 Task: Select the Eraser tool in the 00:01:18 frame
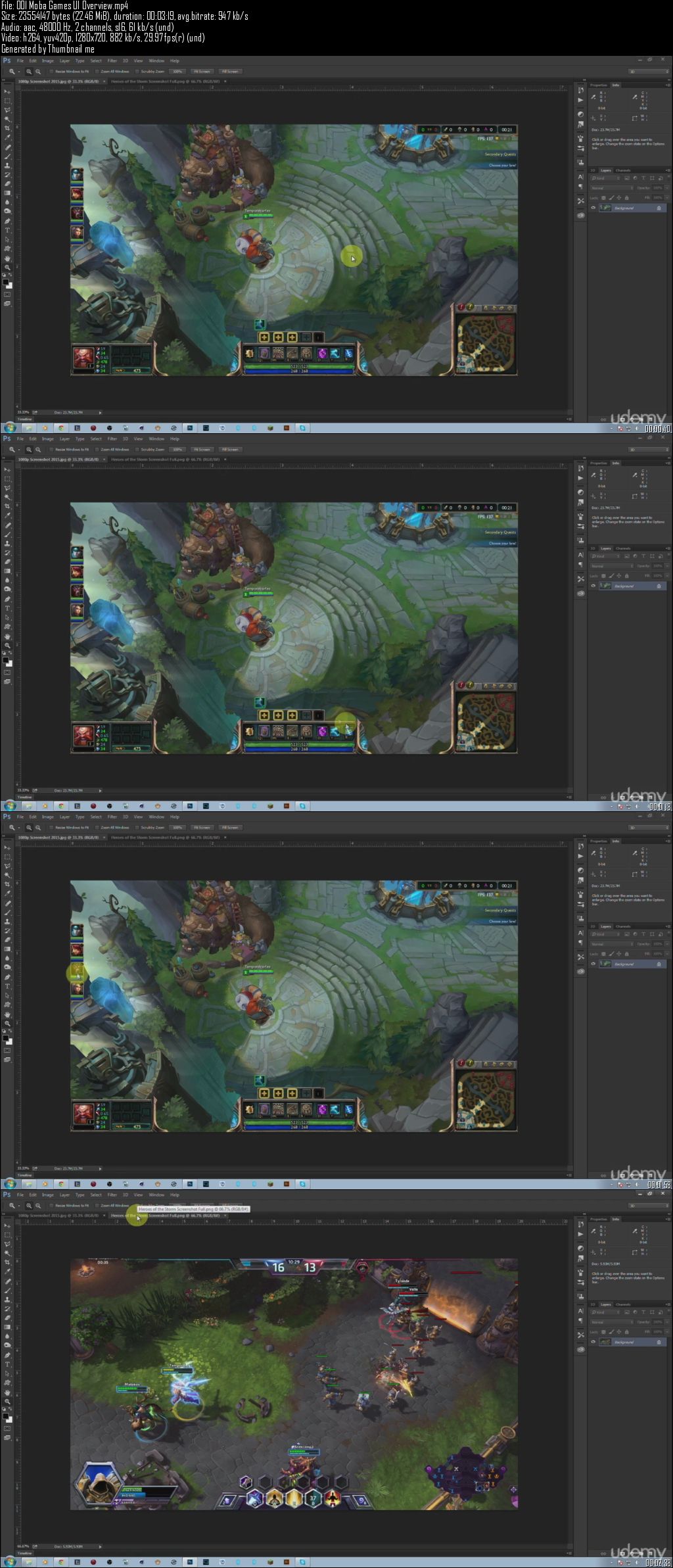[7, 562]
